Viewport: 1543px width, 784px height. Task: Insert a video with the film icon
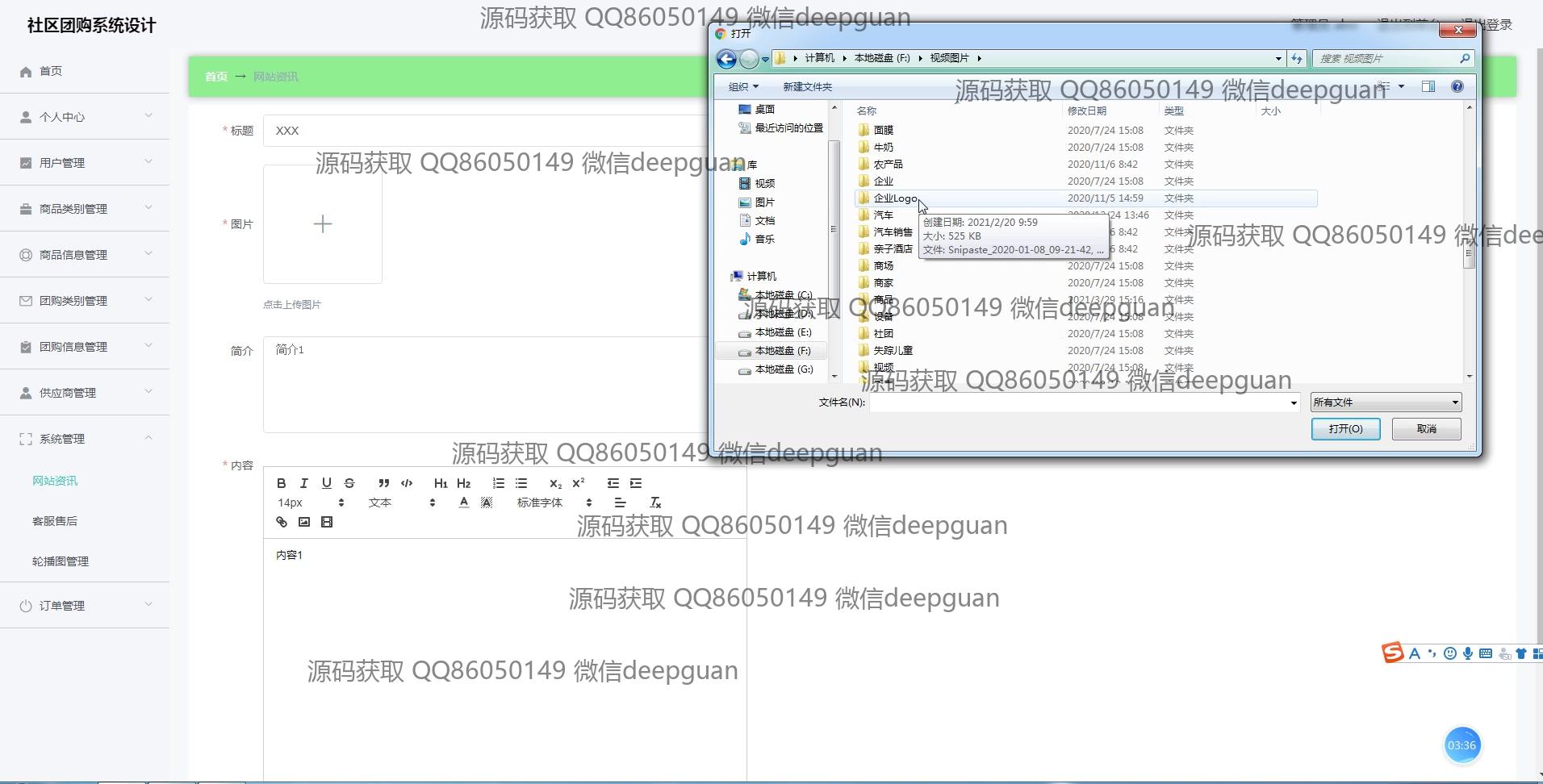327,522
